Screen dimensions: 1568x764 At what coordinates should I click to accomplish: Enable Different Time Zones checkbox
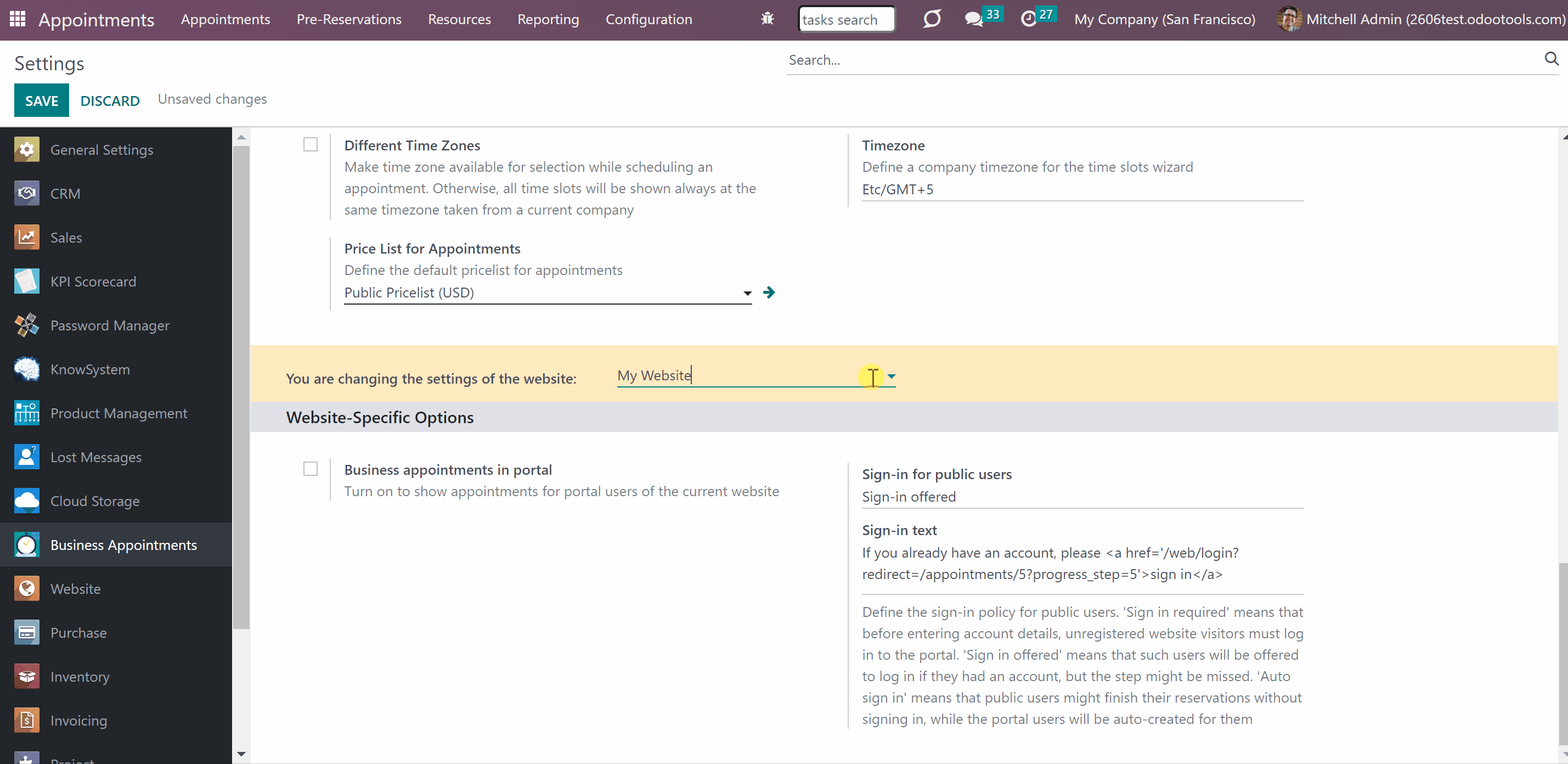311,145
